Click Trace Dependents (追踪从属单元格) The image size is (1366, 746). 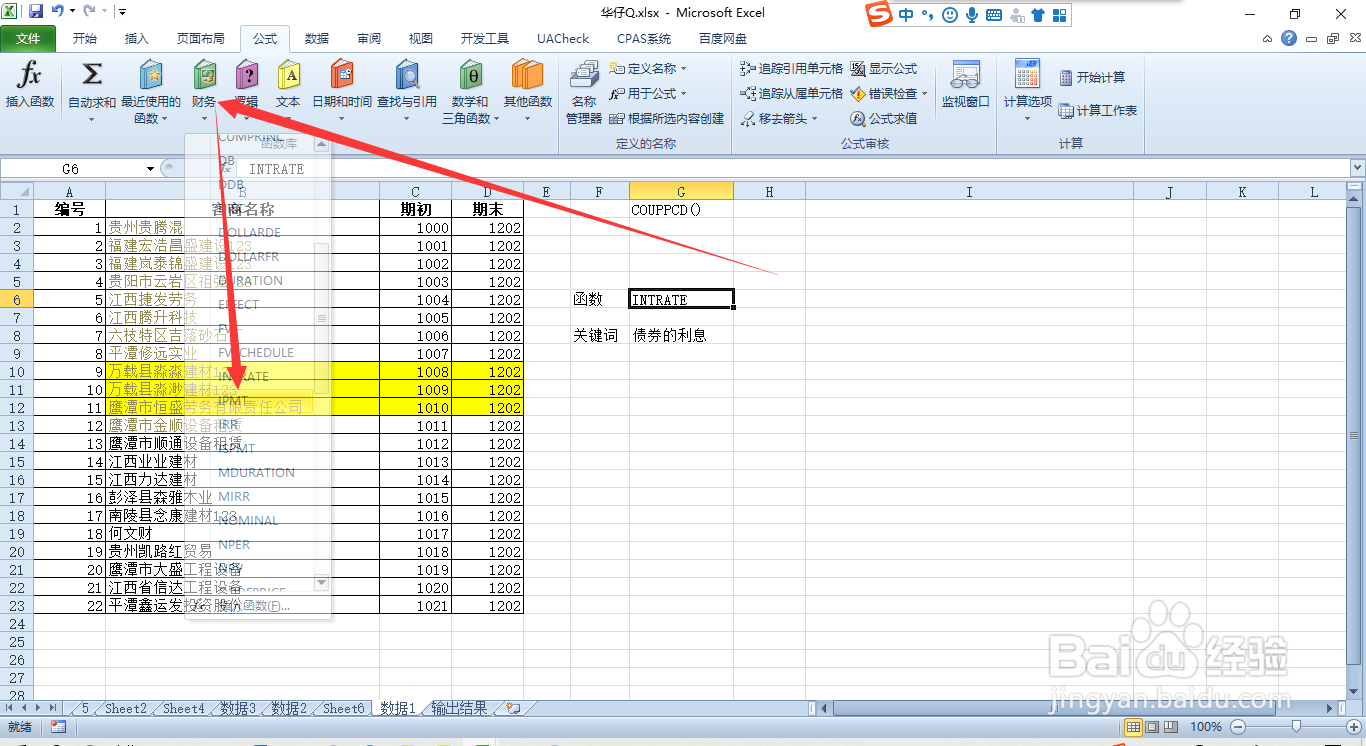[x=792, y=93]
